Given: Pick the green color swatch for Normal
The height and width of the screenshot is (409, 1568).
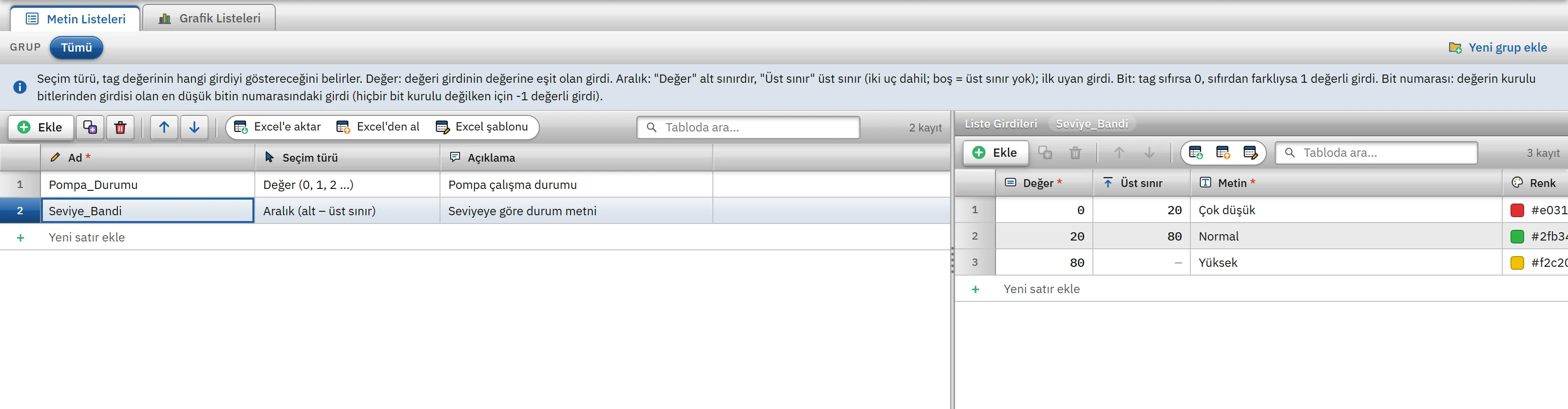Looking at the screenshot, I should coord(1517,237).
